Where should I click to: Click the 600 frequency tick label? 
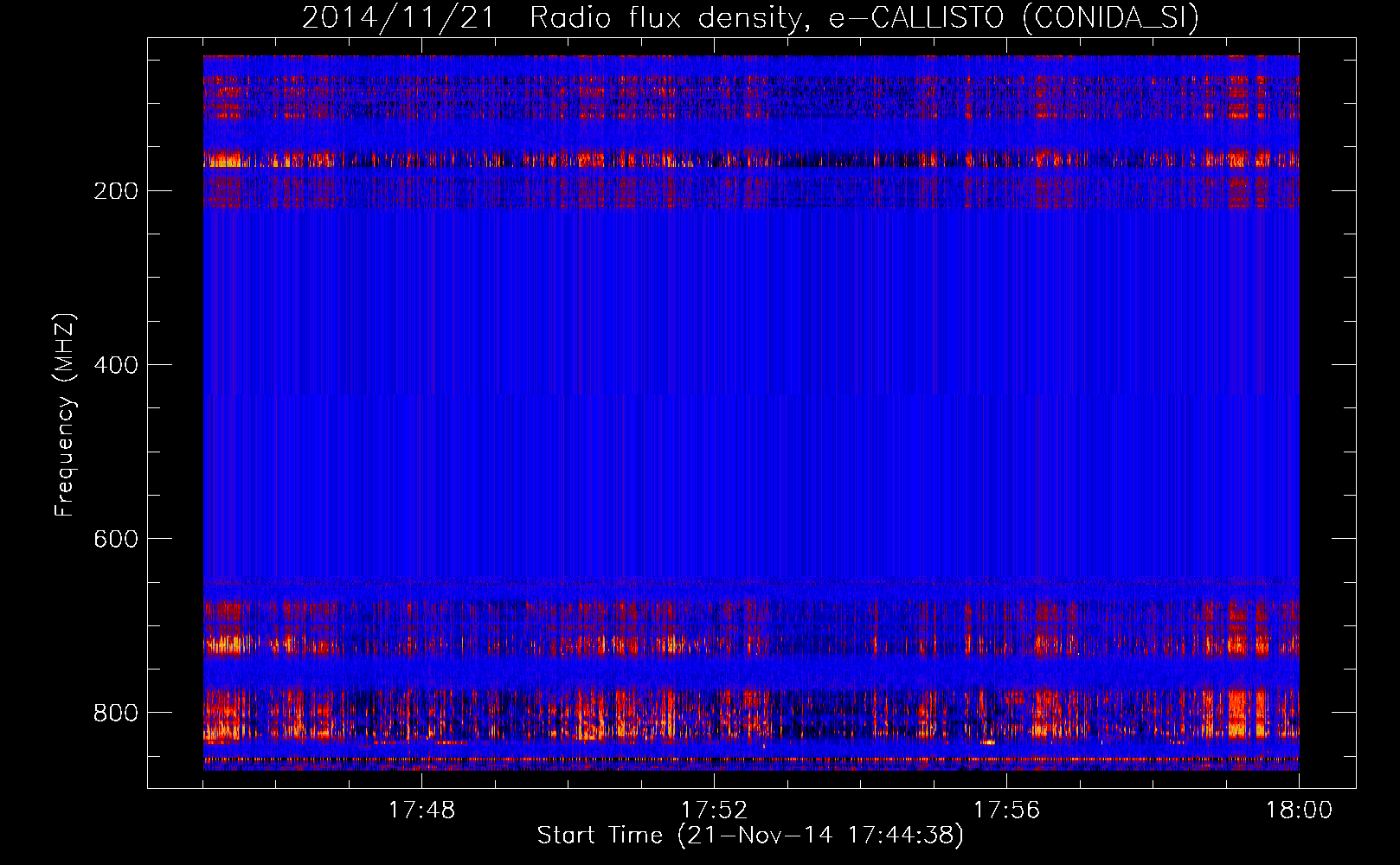[x=116, y=539]
